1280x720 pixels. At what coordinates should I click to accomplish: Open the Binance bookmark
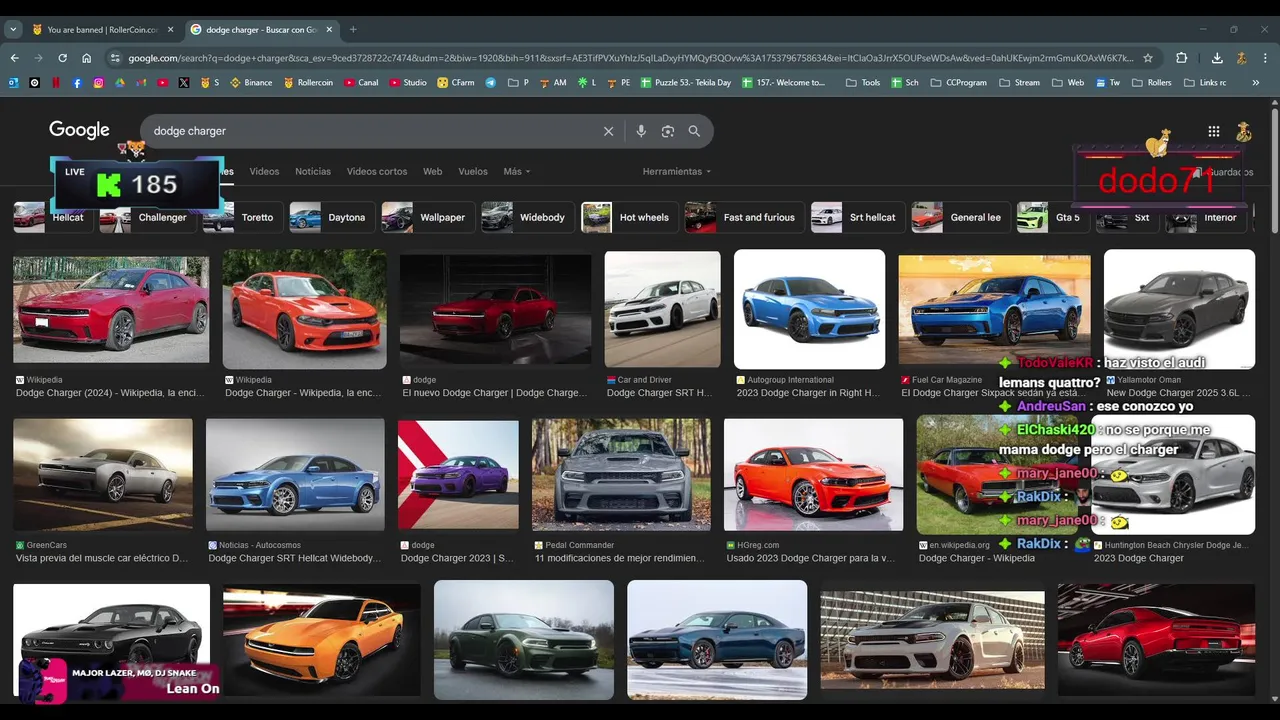tap(251, 83)
